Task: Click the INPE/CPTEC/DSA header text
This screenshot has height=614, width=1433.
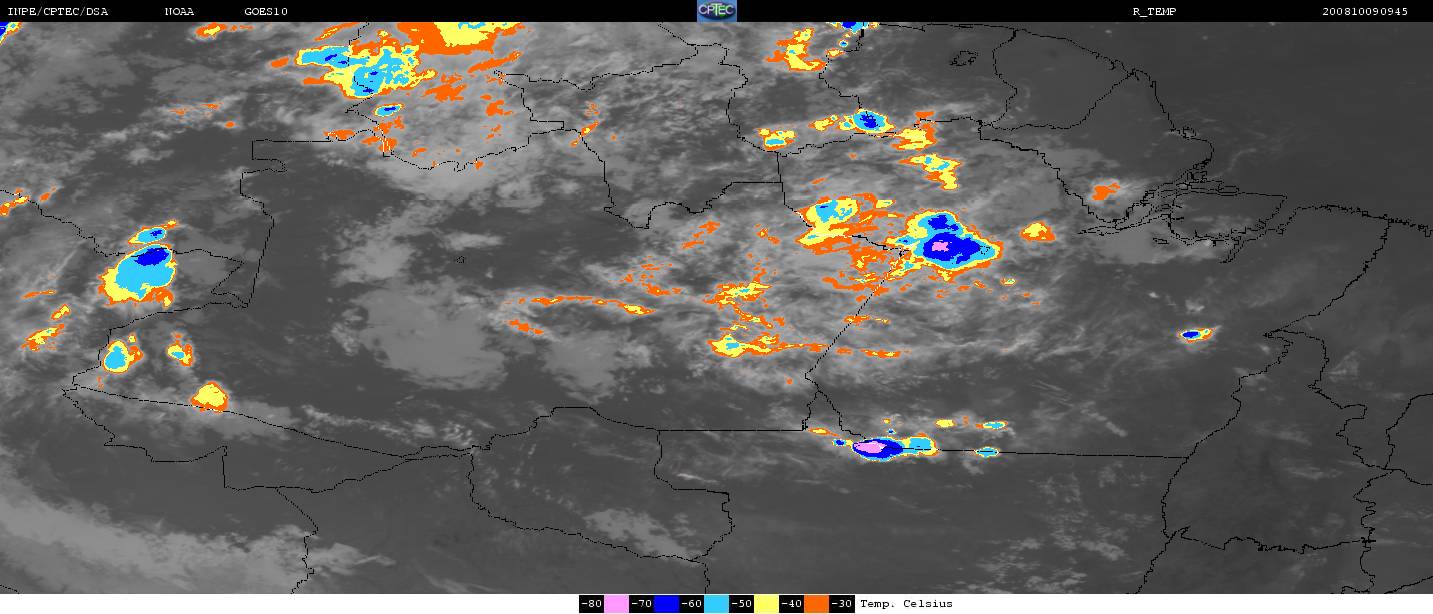Action: 57,12
